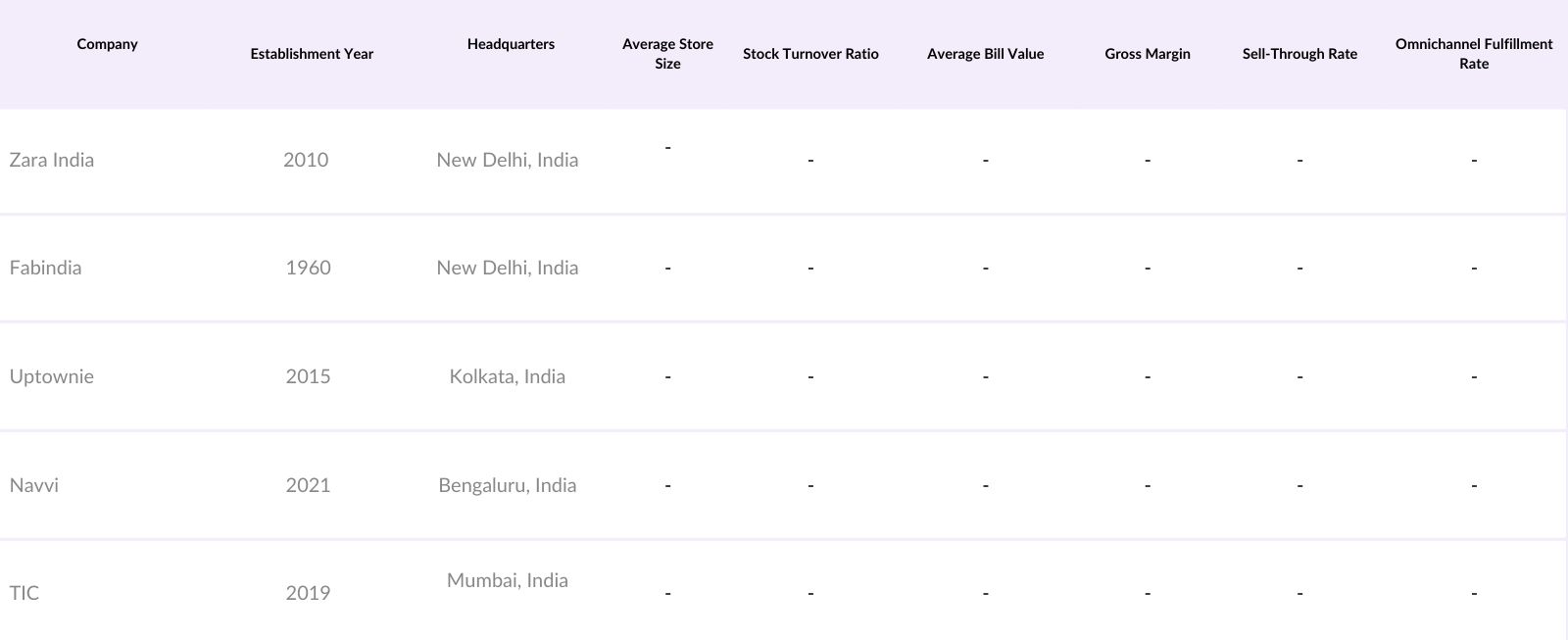Select the Mumbai, India headquarters cell
Viewport: 1568px width, 640px height.
(x=507, y=580)
